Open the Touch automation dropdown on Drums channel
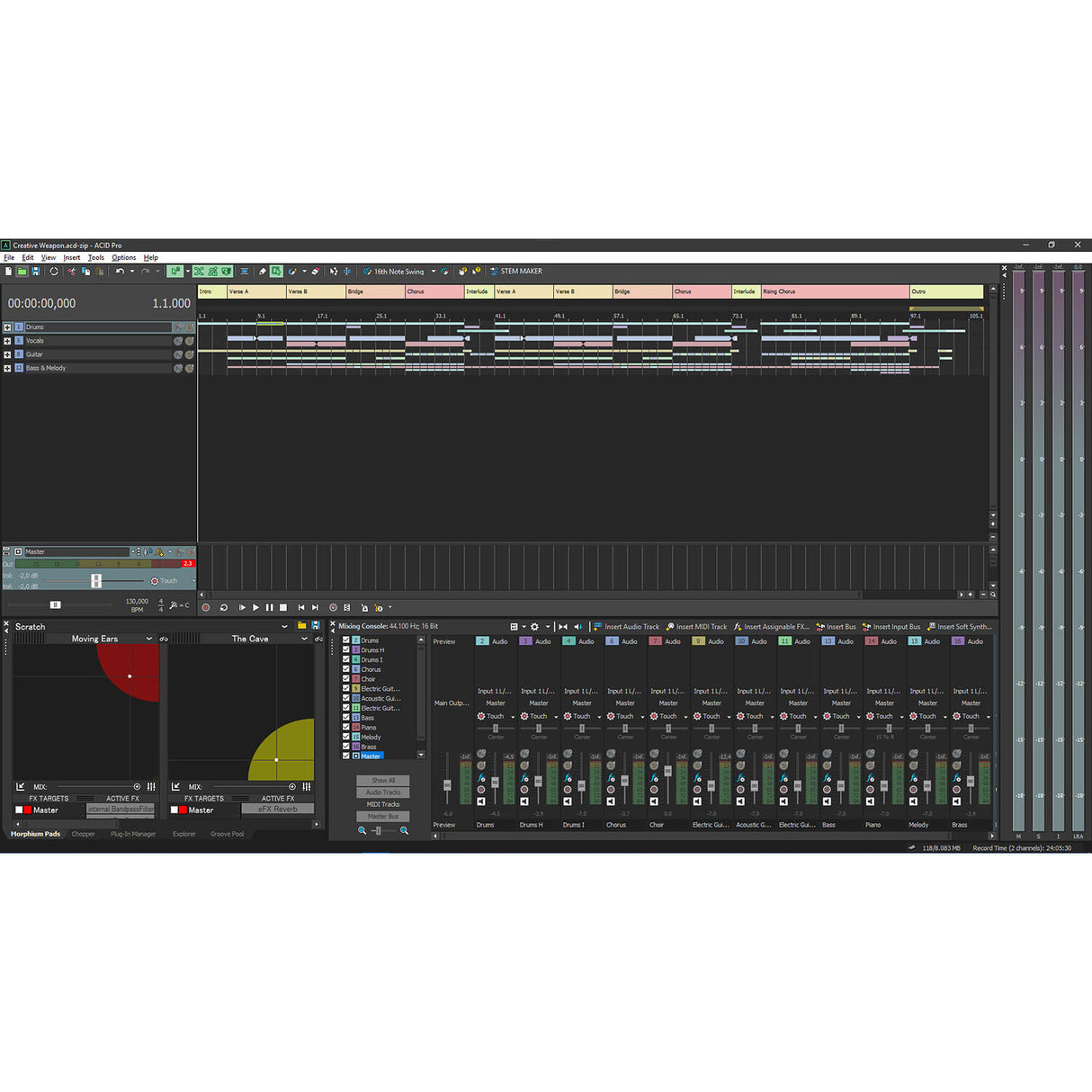Viewport: 1092px width, 1092px height. pos(513,717)
